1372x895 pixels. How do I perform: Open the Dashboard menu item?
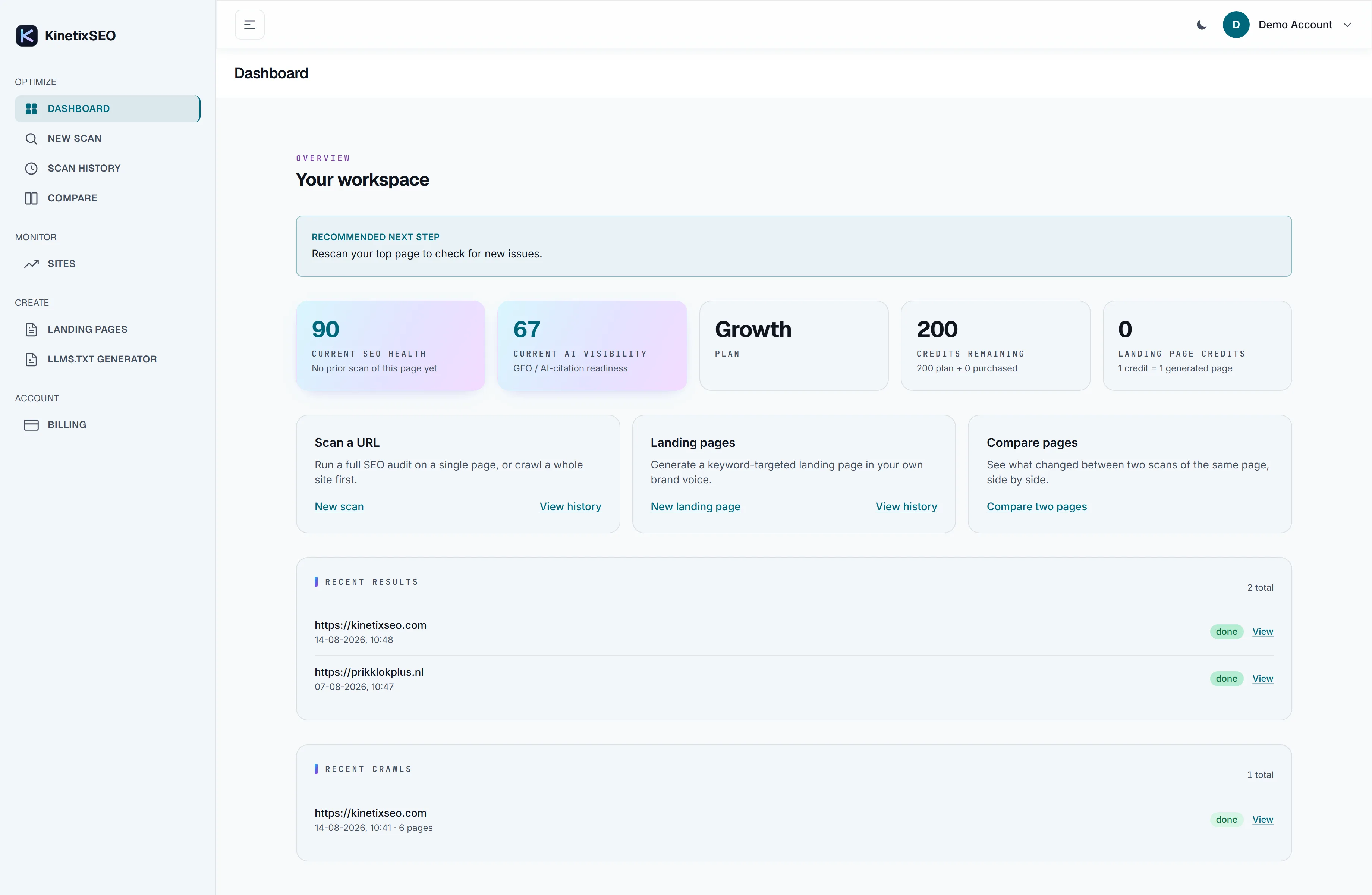[x=107, y=109]
